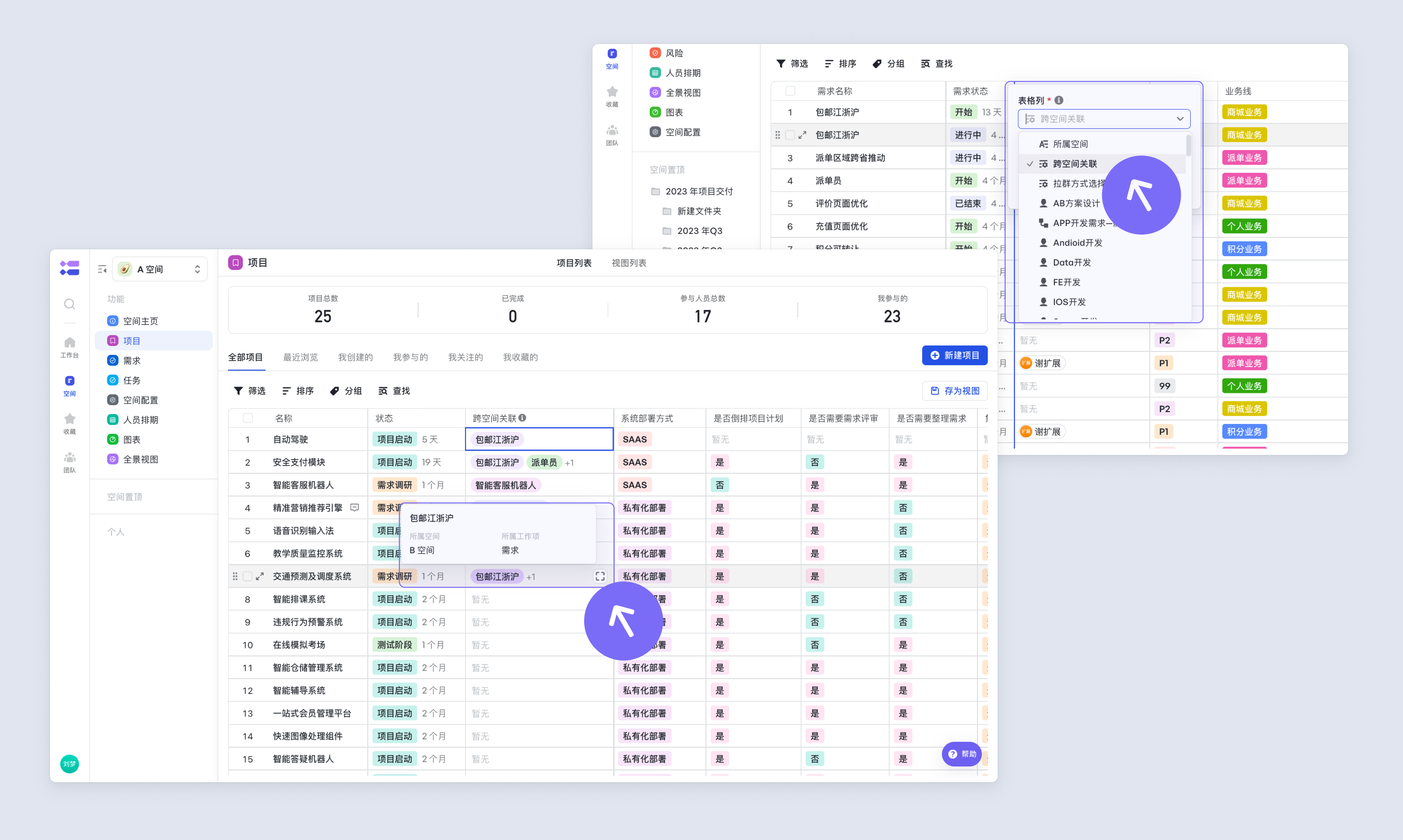Viewport: 1403px width, 840px height.
Task: Click the 跨空间关联 cell for 自动驾驶
Action: pyautogui.click(x=539, y=439)
